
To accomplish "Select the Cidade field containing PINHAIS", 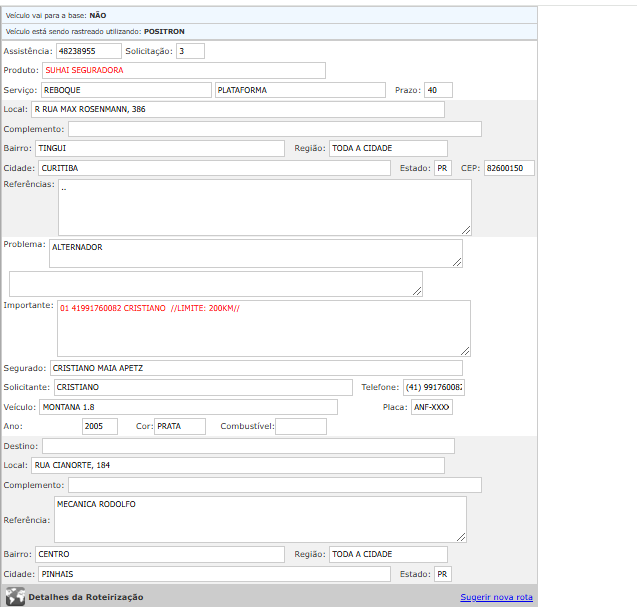I will (213, 574).
